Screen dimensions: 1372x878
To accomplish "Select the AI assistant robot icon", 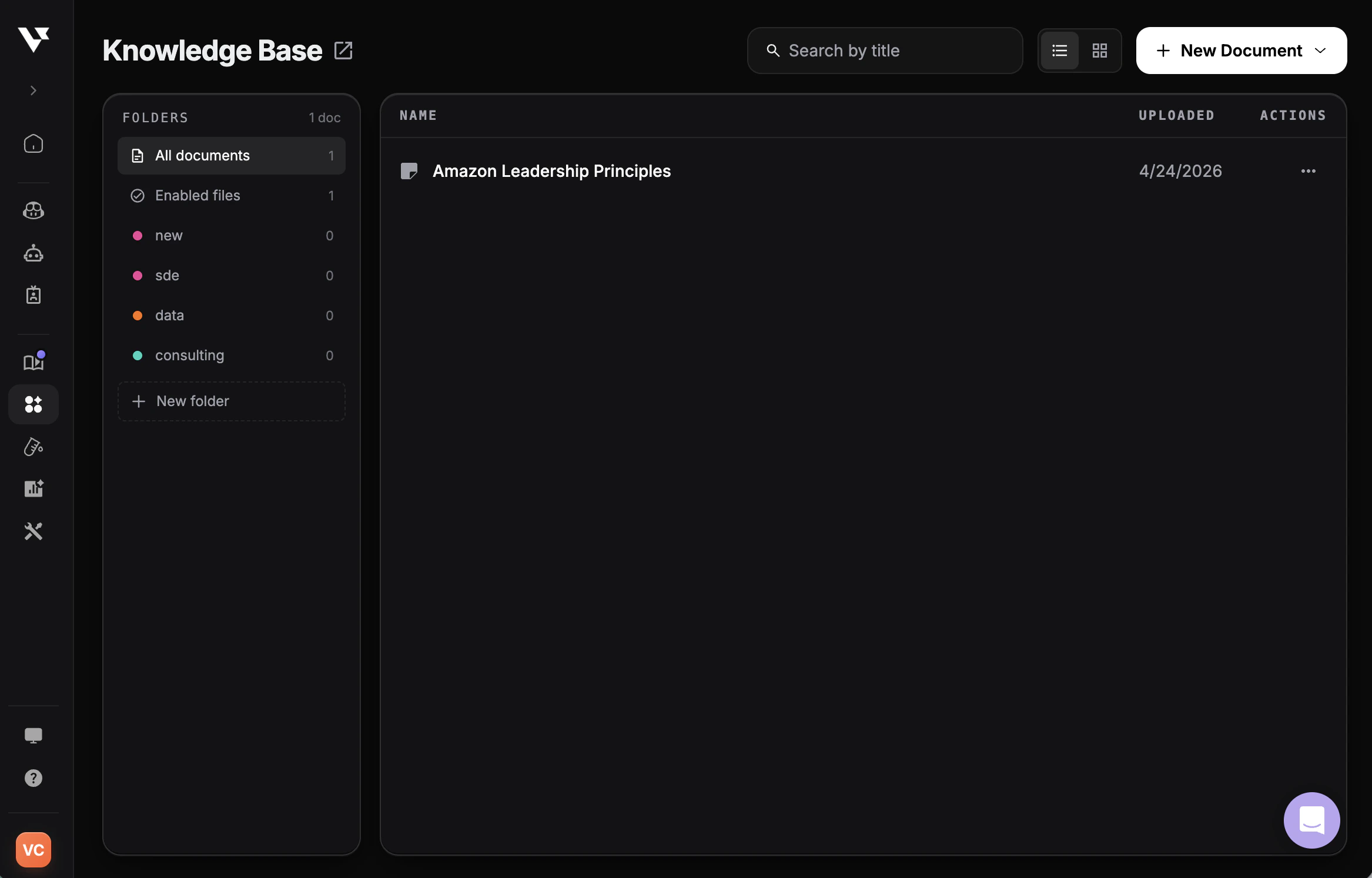I will point(33,253).
